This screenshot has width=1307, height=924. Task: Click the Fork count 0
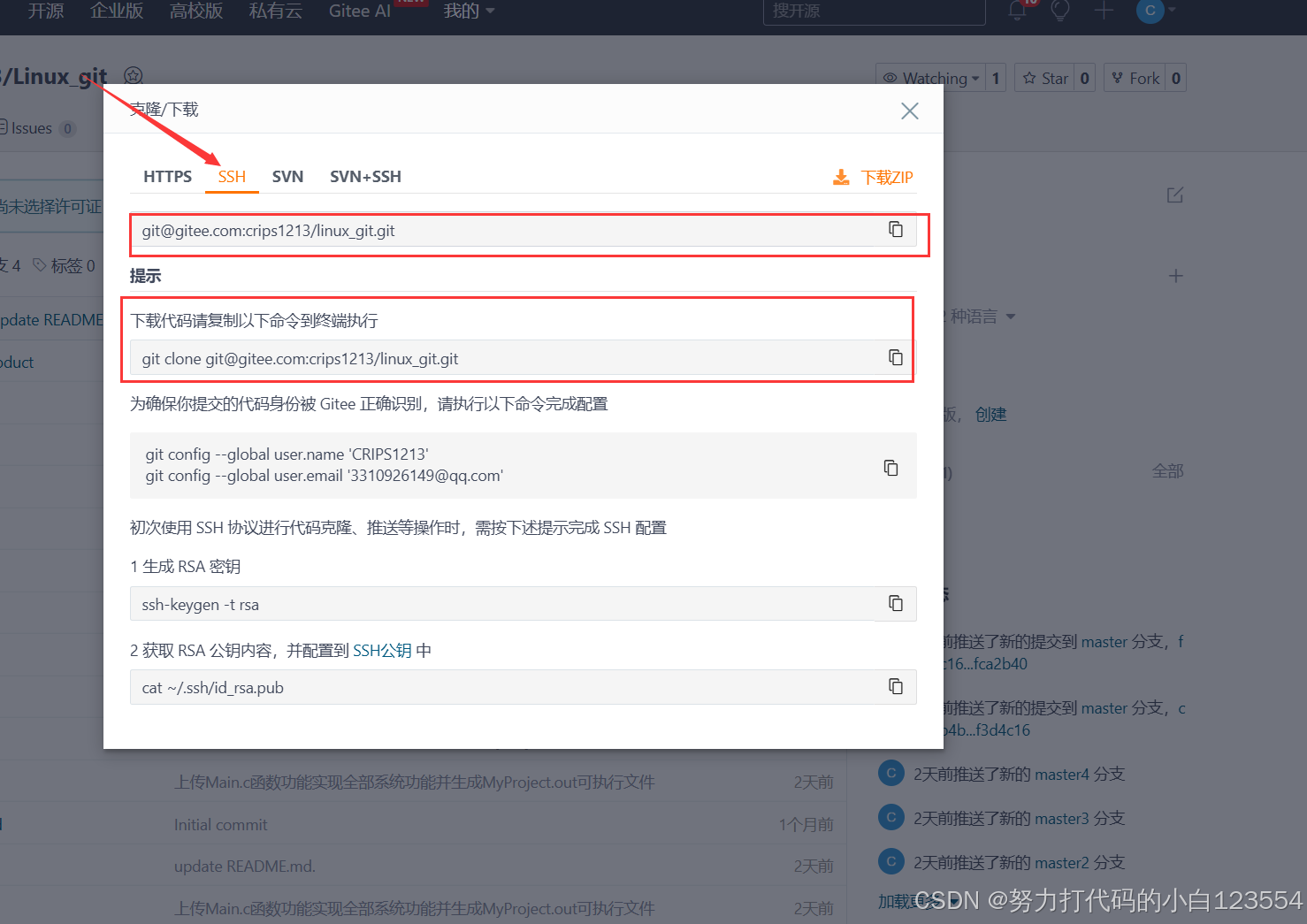pos(1176,78)
